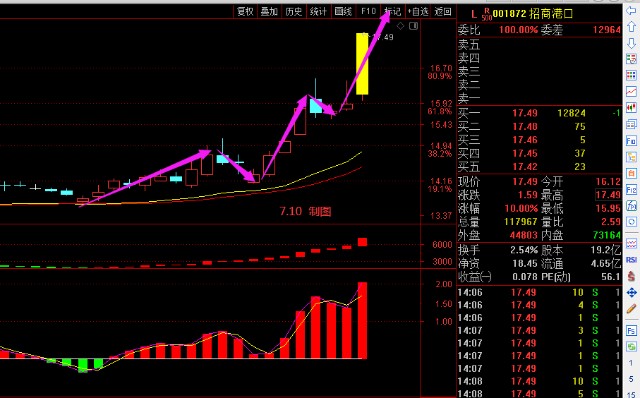
Task: Click the blue four-way move arrows icon
Action: 631,293
